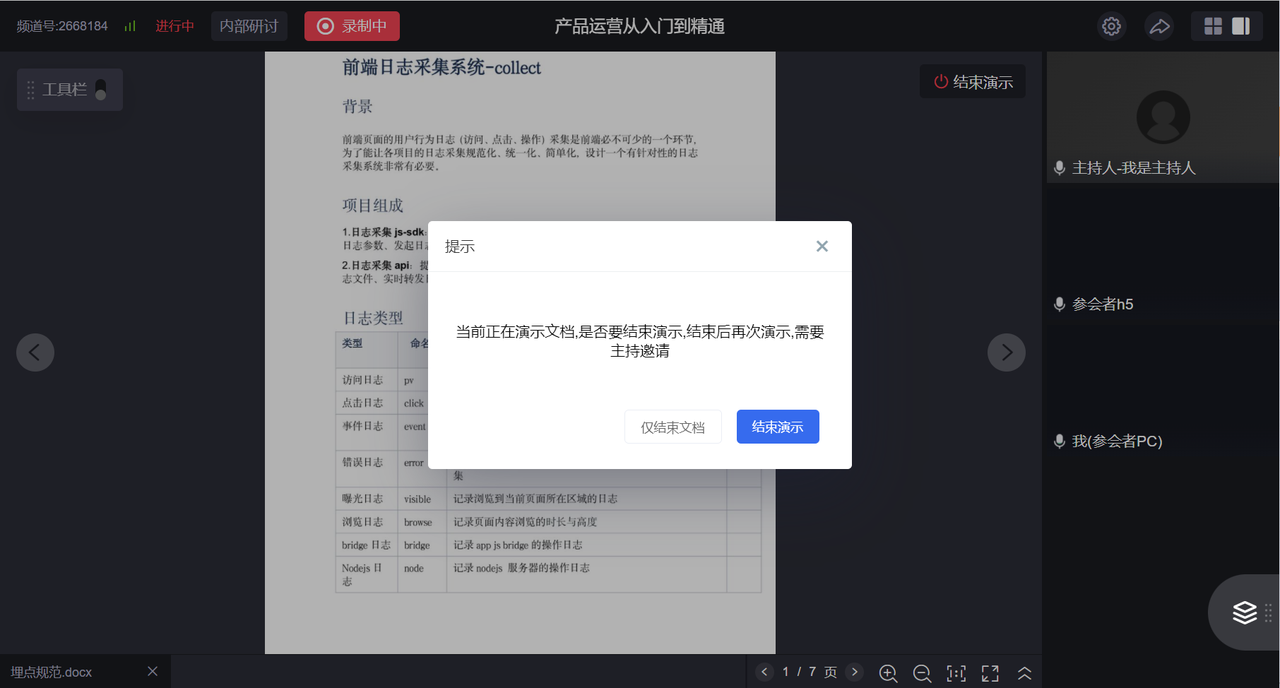Click the 参会者h5 participant name

tap(1103, 304)
